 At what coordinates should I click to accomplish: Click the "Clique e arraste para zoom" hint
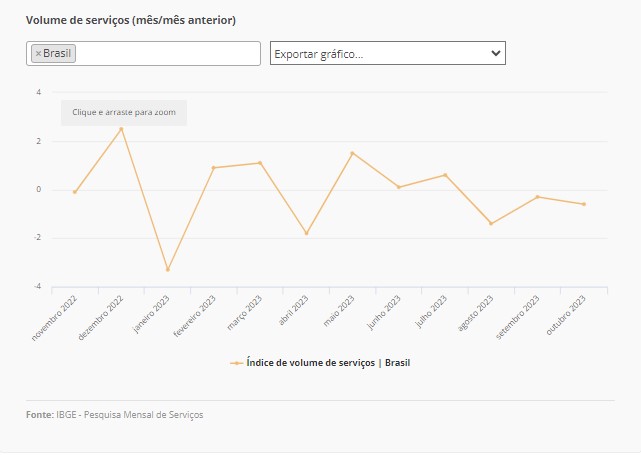pos(124,113)
